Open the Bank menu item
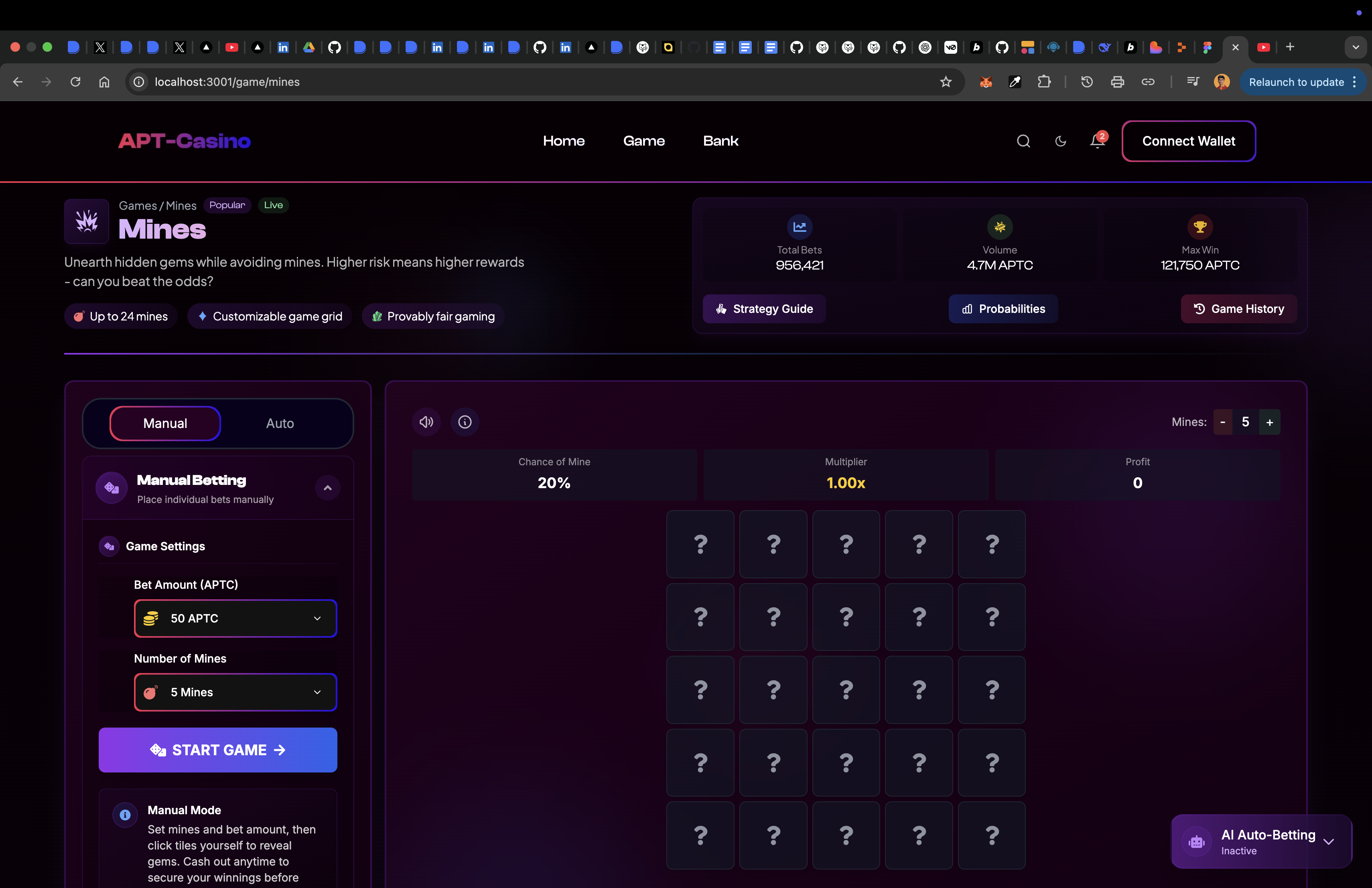The height and width of the screenshot is (888, 1372). [x=721, y=141]
